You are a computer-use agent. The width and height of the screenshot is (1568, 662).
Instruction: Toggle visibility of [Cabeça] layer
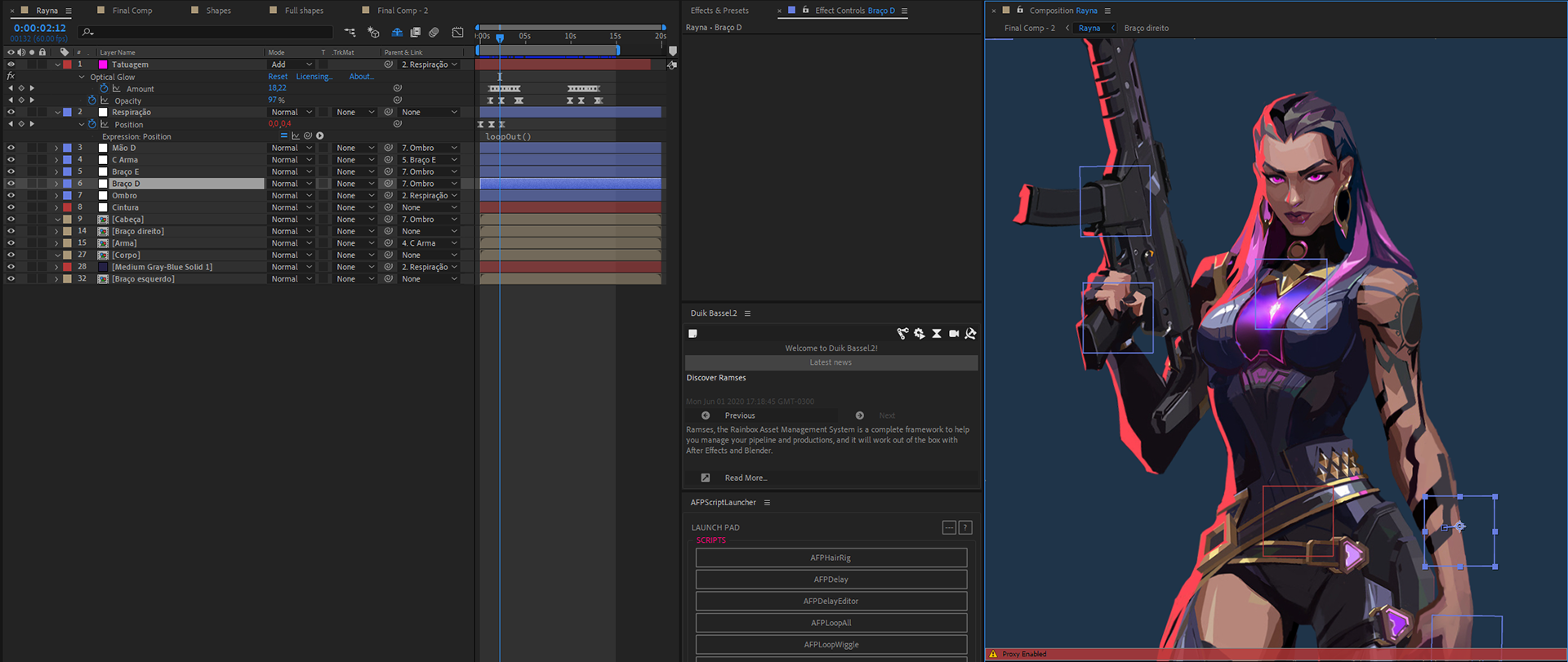tap(11, 220)
